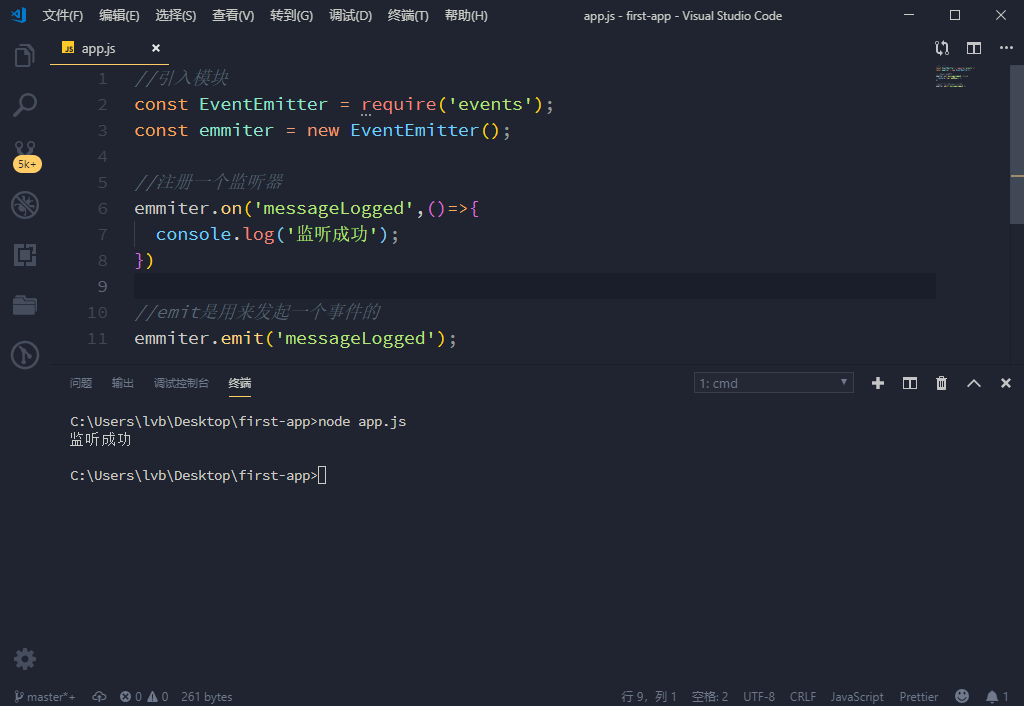
Task: Show errors and warnings count in status bar
Action: pyautogui.click(x=144, y=697)
